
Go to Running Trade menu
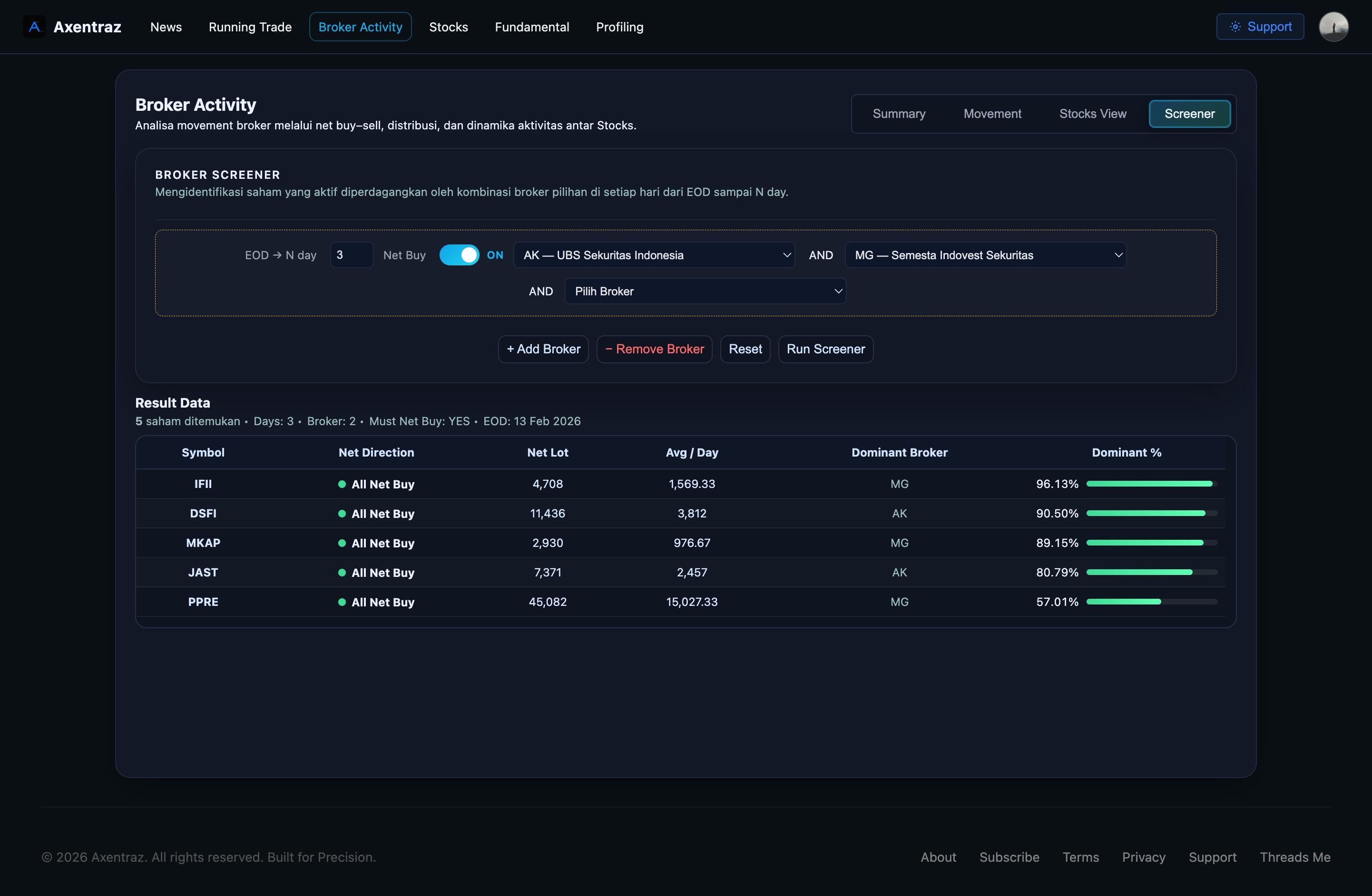click(x=250, y=27)
